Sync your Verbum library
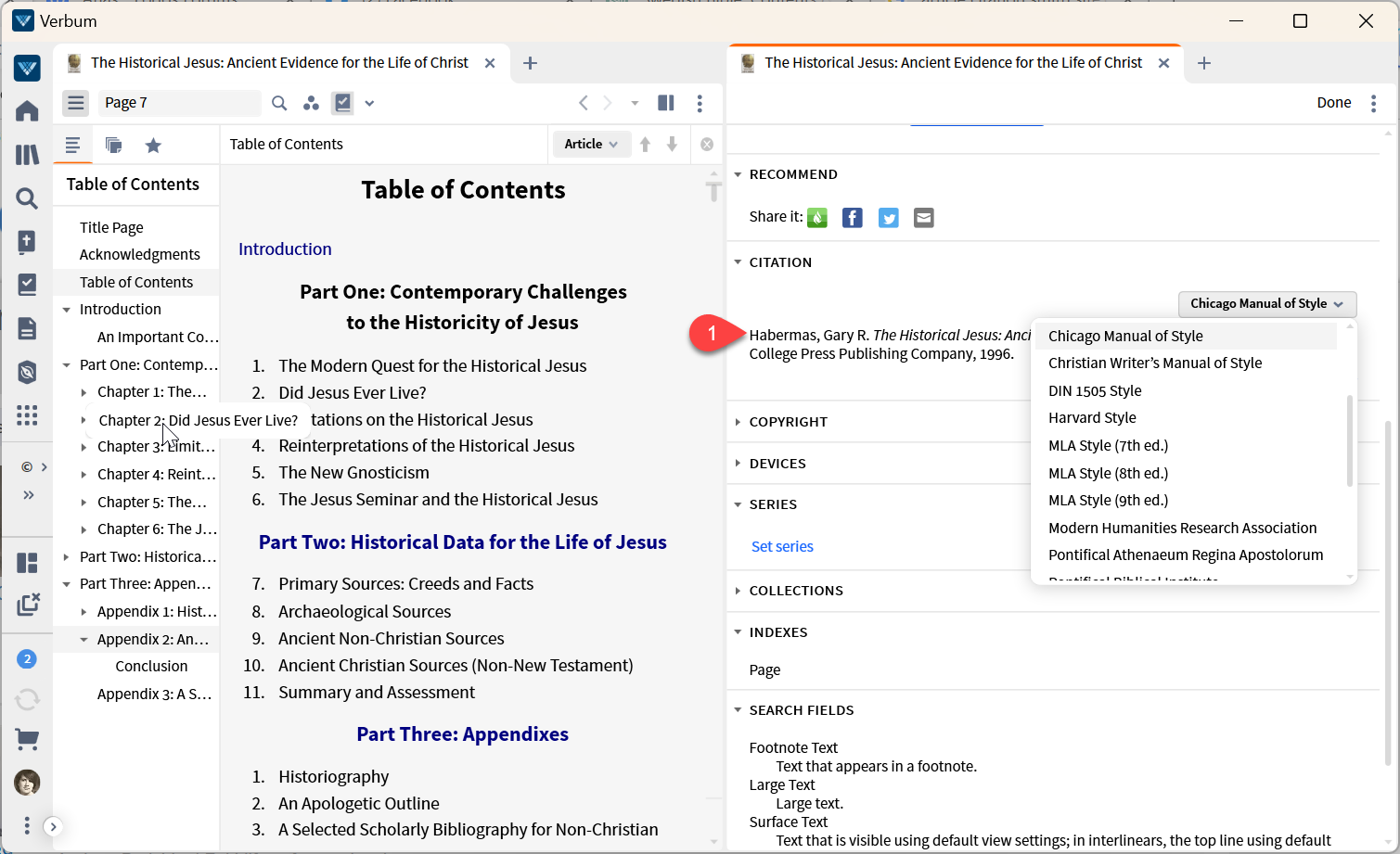Image resolution: width=1400 pixels, height=854 pixels. pos(27,698)
